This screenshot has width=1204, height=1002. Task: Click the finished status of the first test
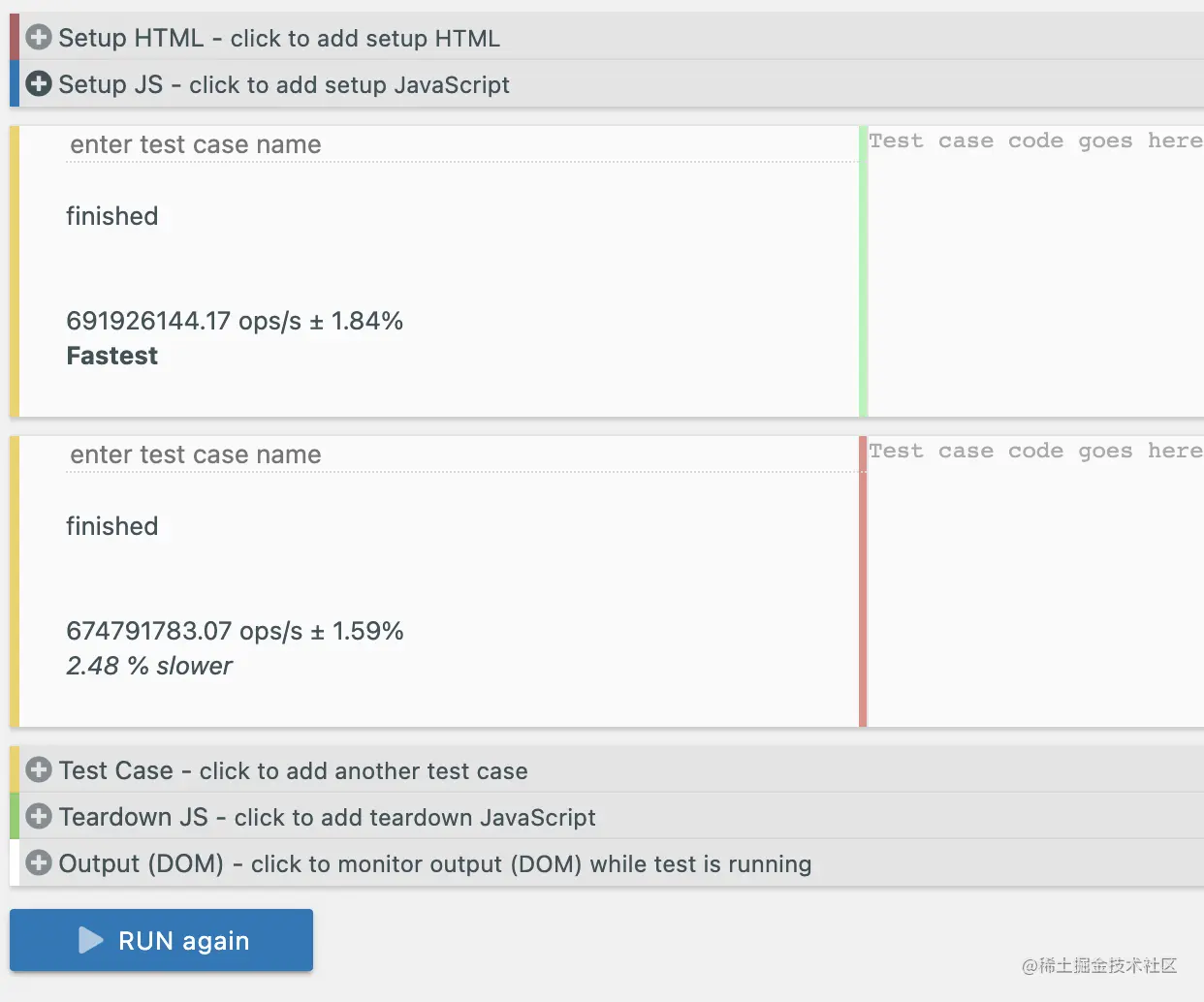(x=111, y=216)
